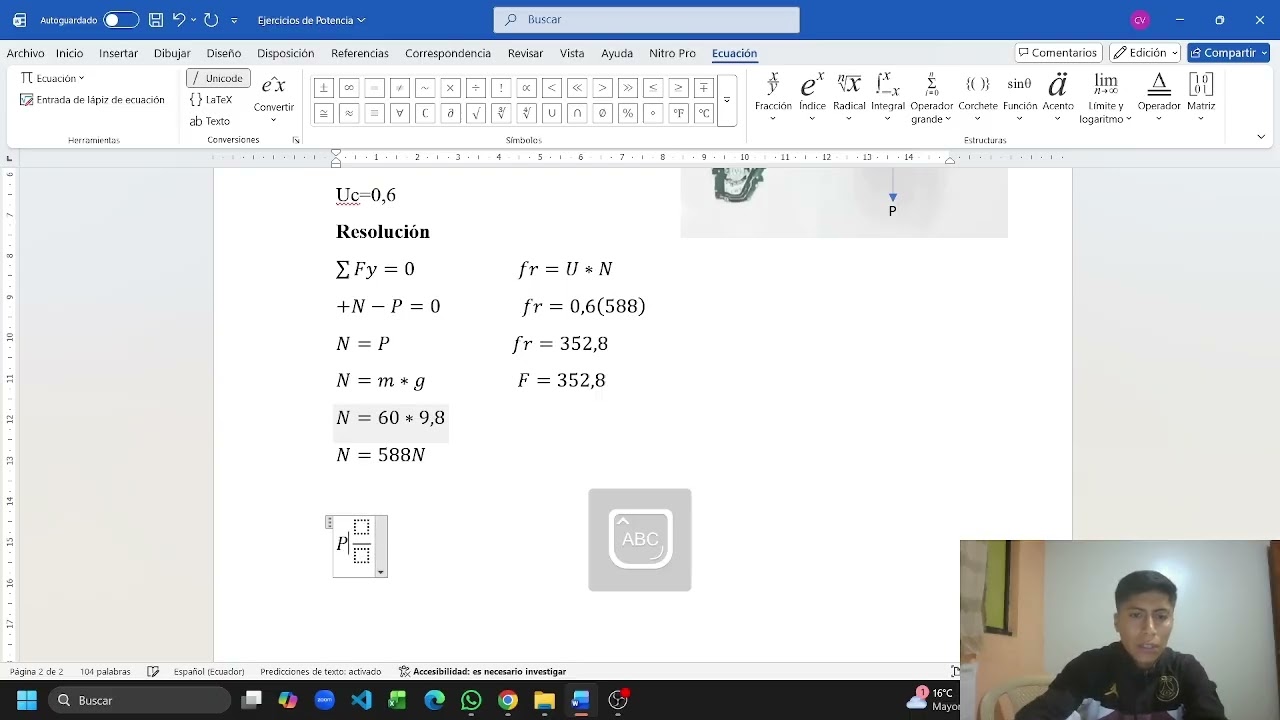The height and width of the screenshot is (720, 1280).
Task: Open the Índice structure dropdown
Action: tap(812, 98)
